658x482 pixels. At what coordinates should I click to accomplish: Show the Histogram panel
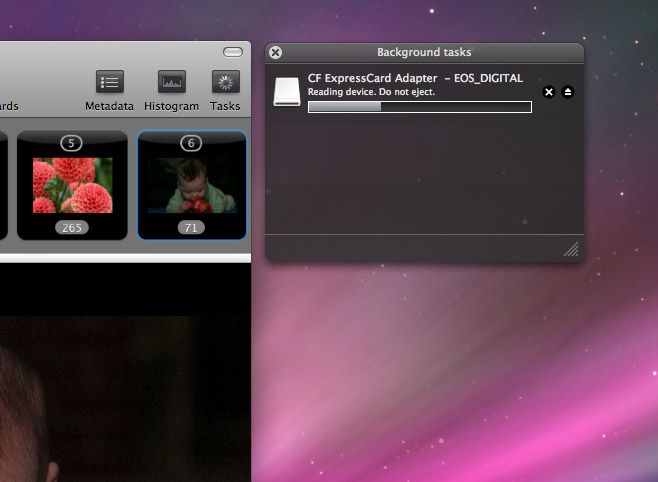[x=171, y=83]
